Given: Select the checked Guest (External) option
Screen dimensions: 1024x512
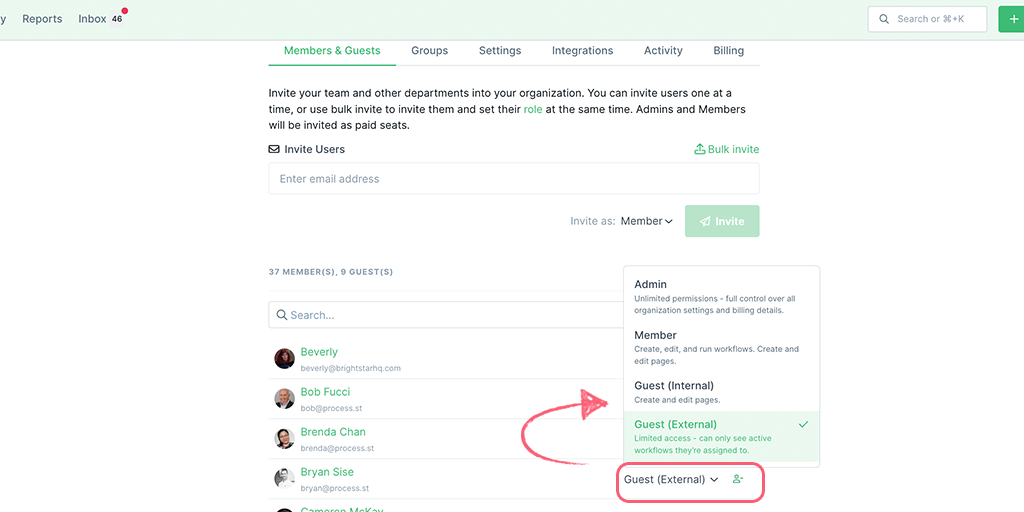Looking at the screenshot, I should [722, 436].
